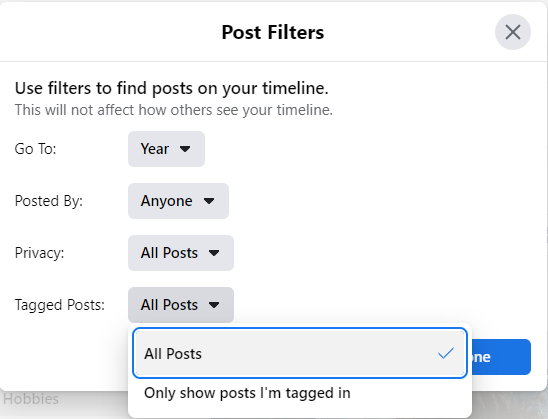
Task: Open the Privacy All Posts dropdown
Action: 181,253
